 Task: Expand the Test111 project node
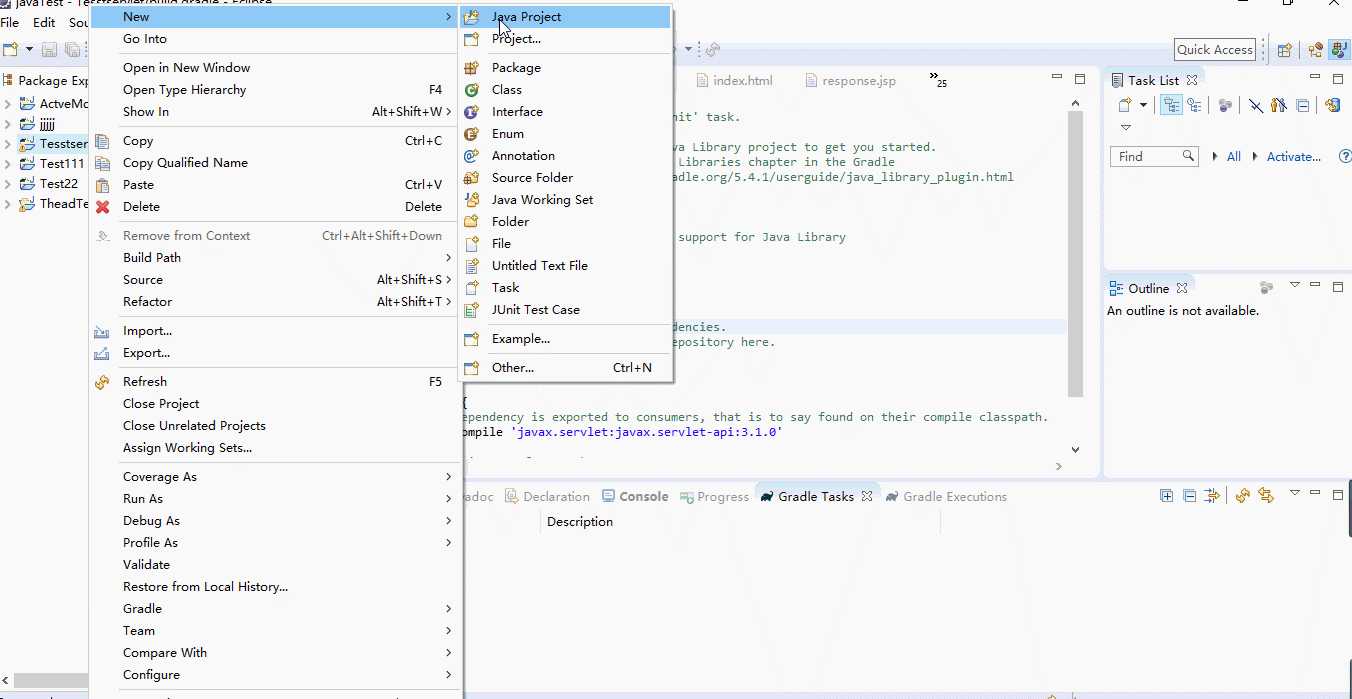pyautogui.click(x=8, y=164)
